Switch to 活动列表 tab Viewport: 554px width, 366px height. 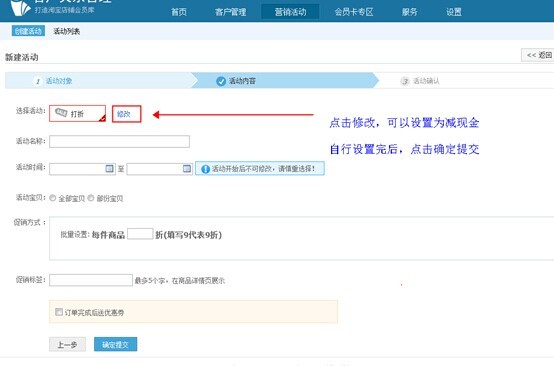(x=66, y=31)
